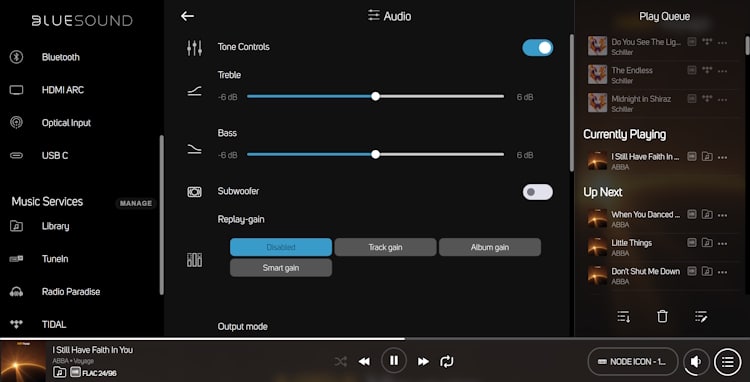Click the TuneIn icon
Screen dimensions: 750x382
click(x=17, y=259)
